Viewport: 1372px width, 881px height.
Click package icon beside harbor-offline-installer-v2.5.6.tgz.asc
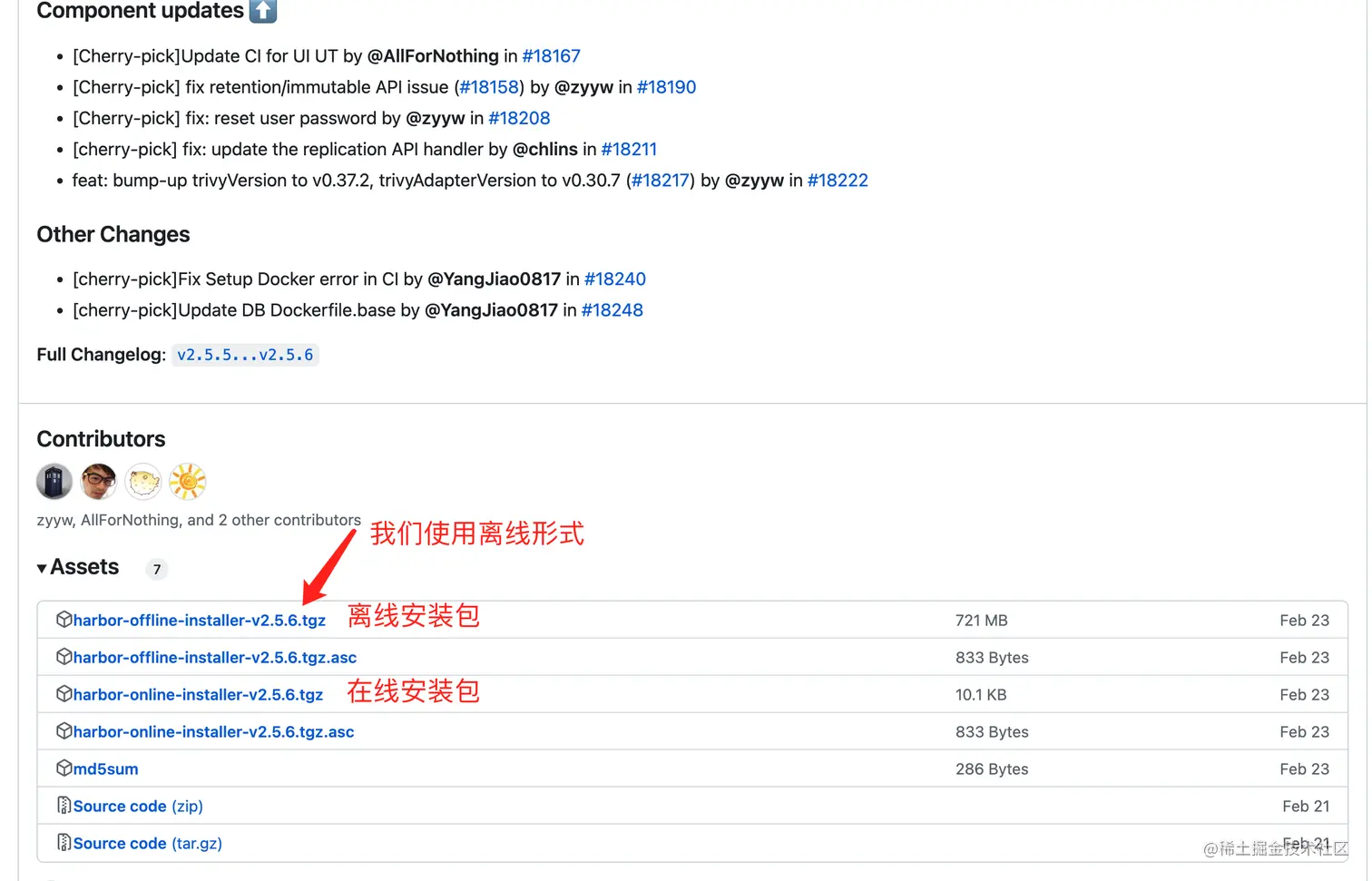click(64, 657)
